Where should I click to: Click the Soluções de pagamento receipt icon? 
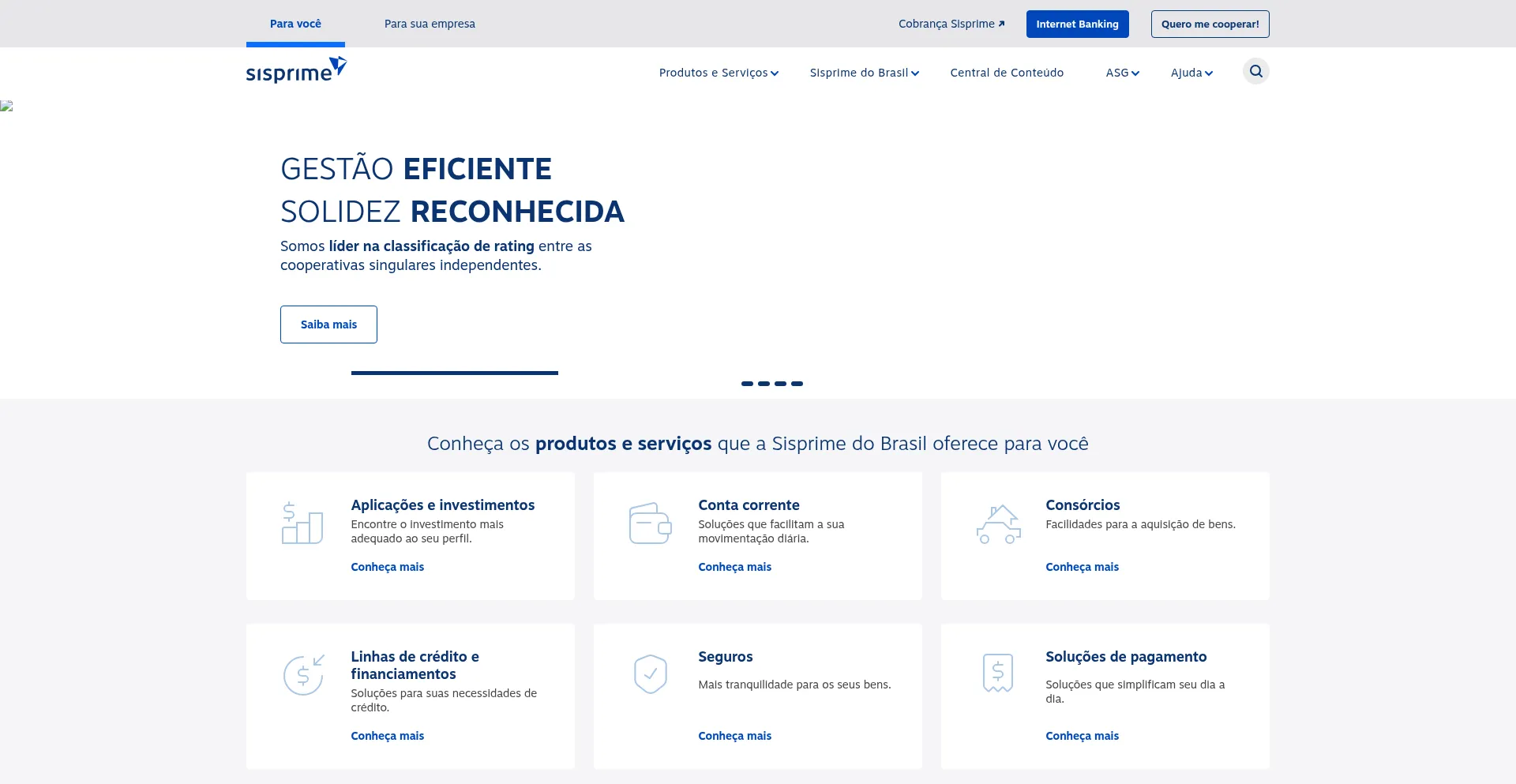pos(998,673)
